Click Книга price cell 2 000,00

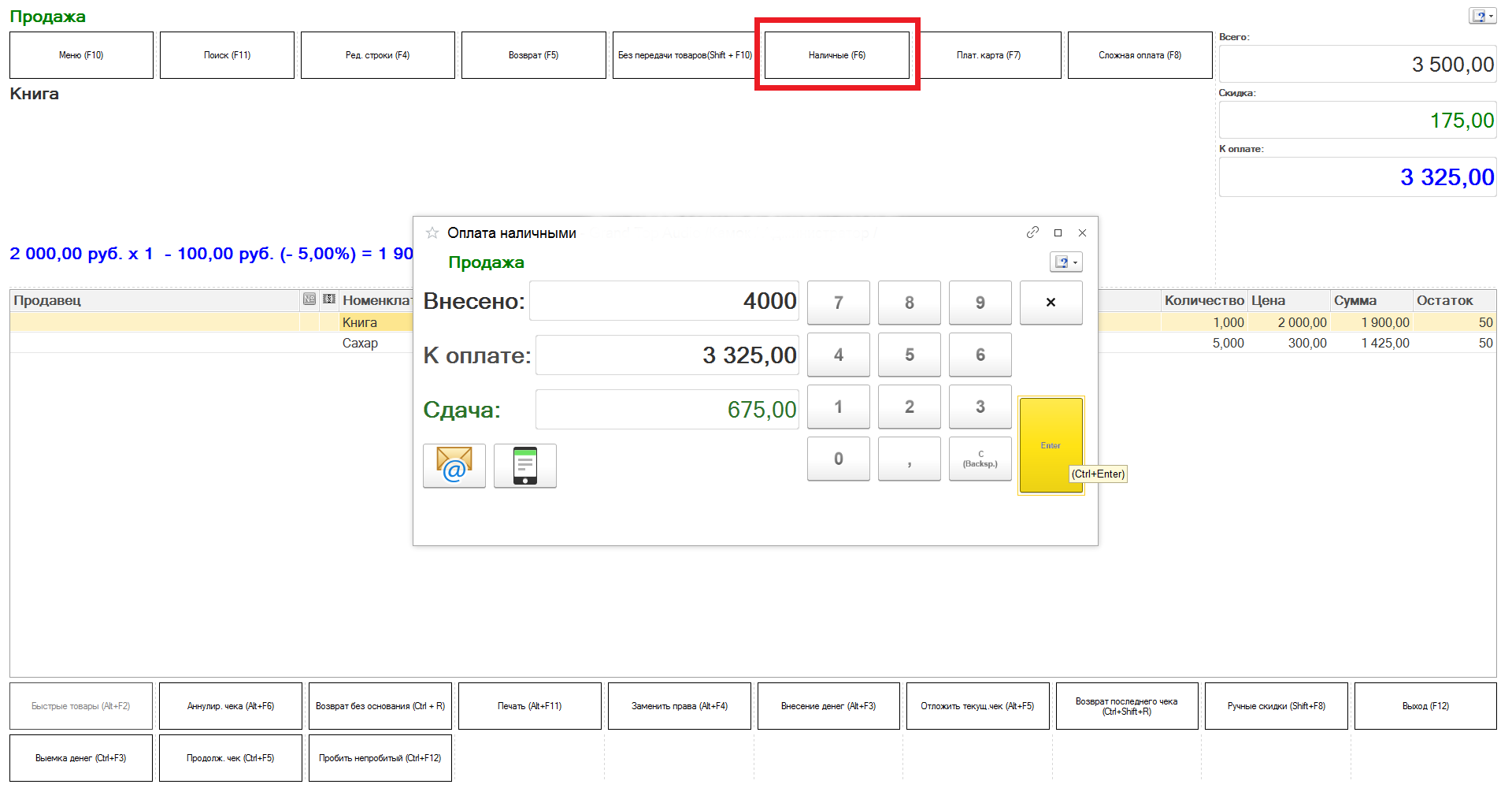tap(1289, 322)
